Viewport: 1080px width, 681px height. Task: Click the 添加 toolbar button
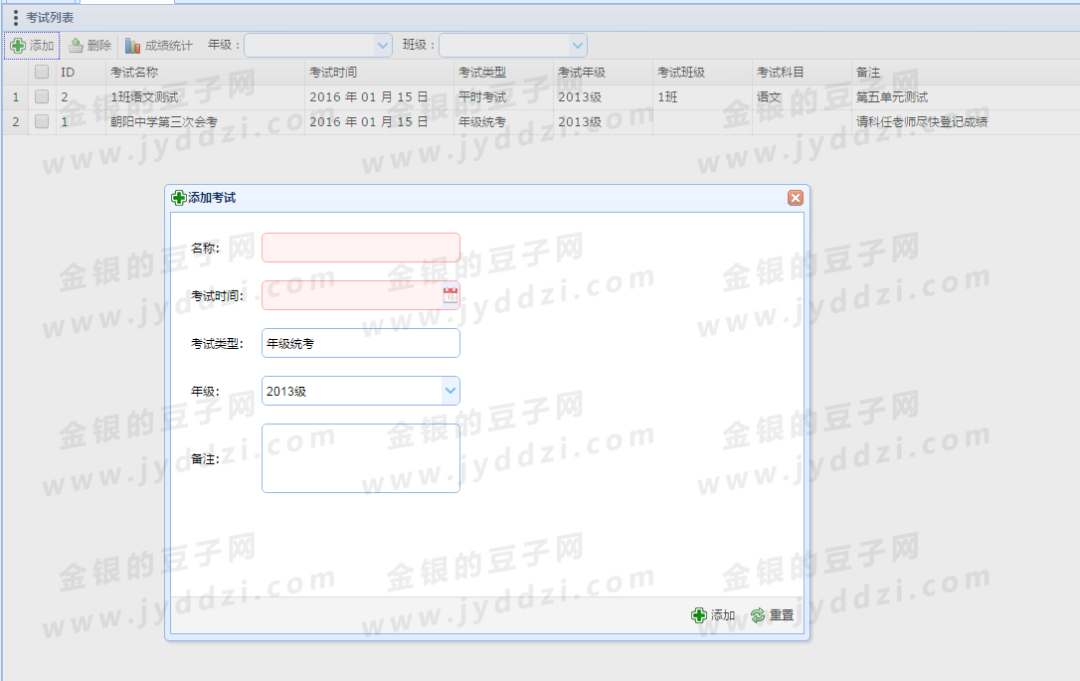tap(32, 45)
